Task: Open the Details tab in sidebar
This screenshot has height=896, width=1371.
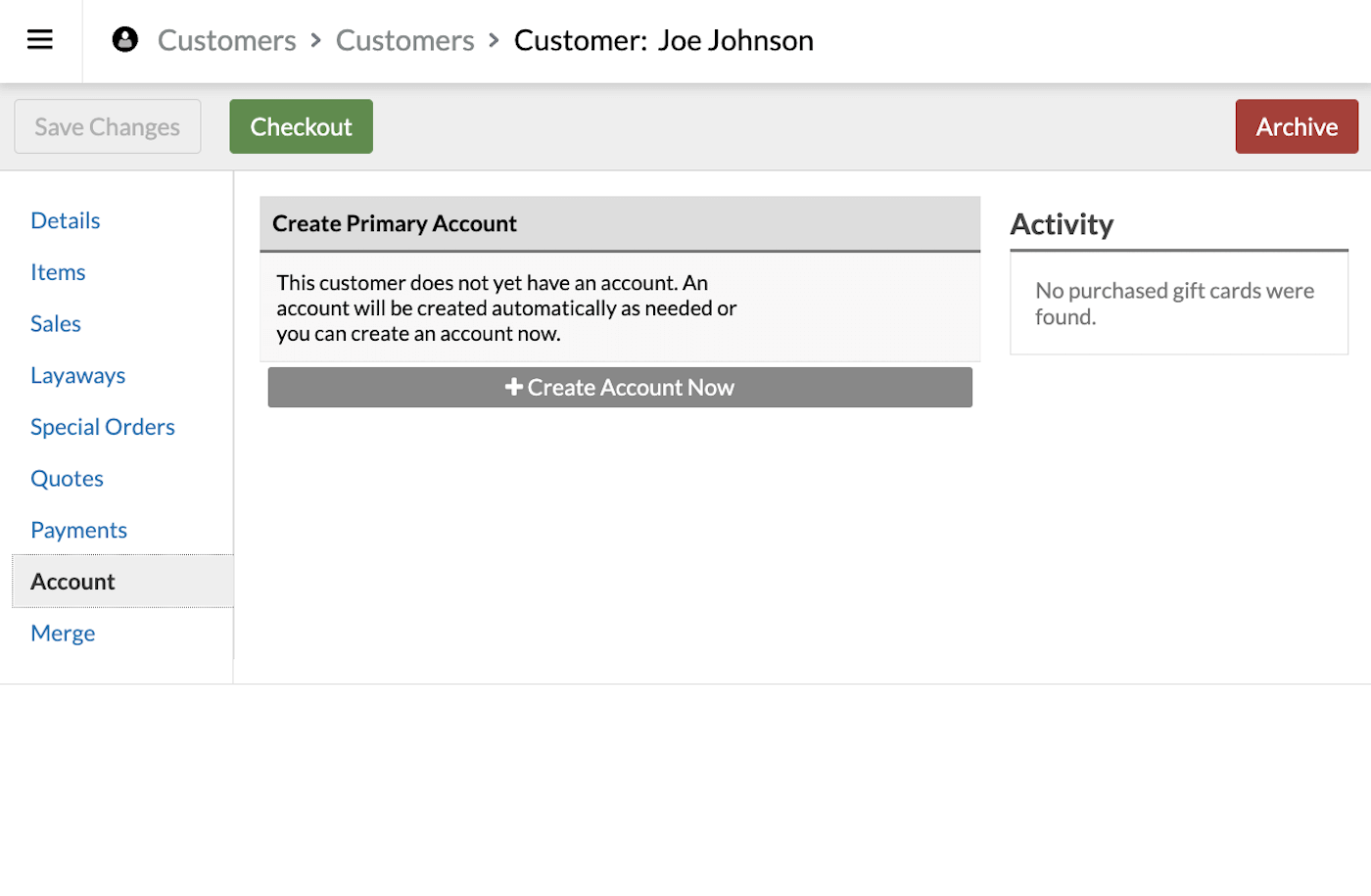Action: coord(66,220)
